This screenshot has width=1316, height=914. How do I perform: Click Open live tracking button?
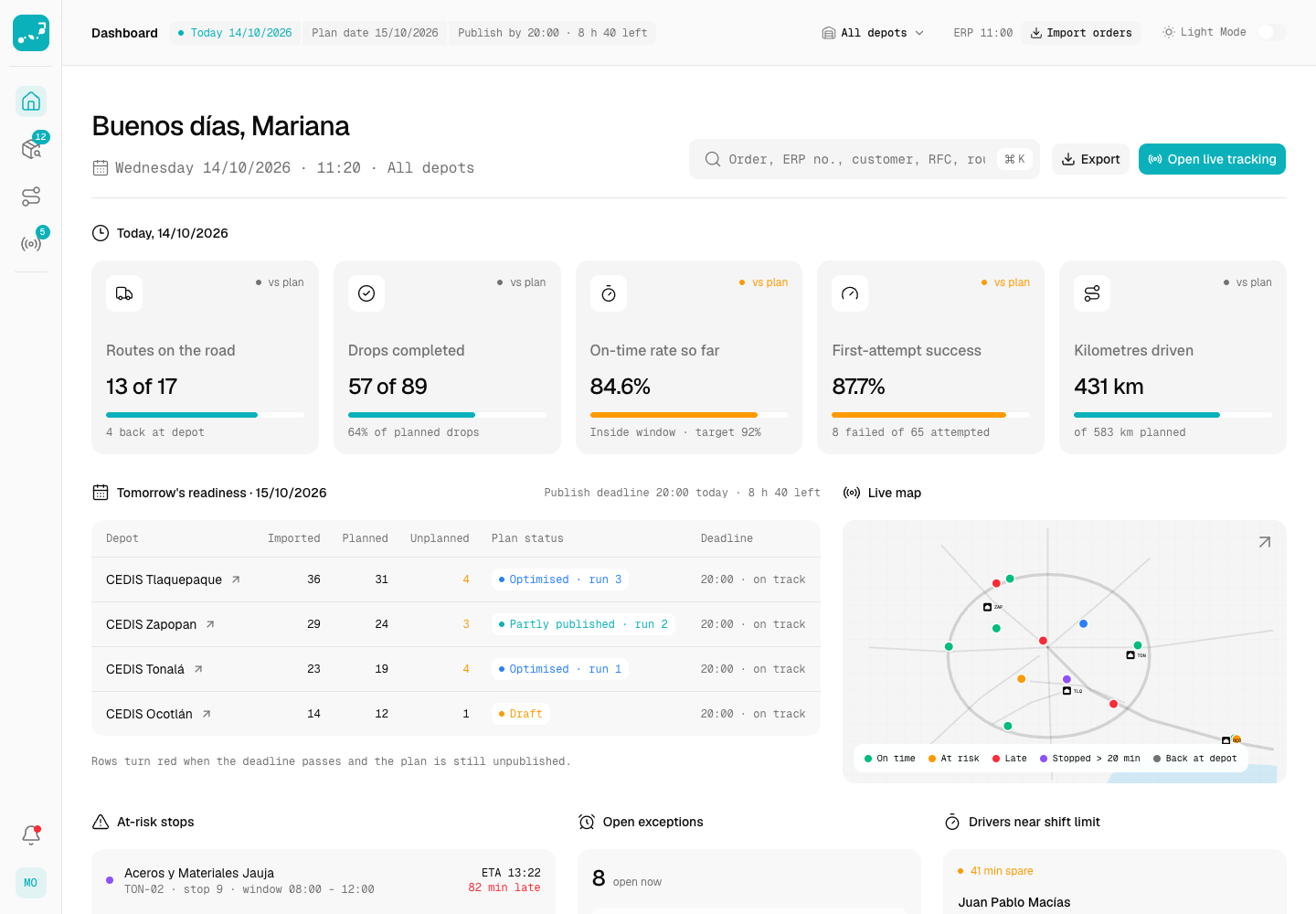click(x=1212, y=159)
